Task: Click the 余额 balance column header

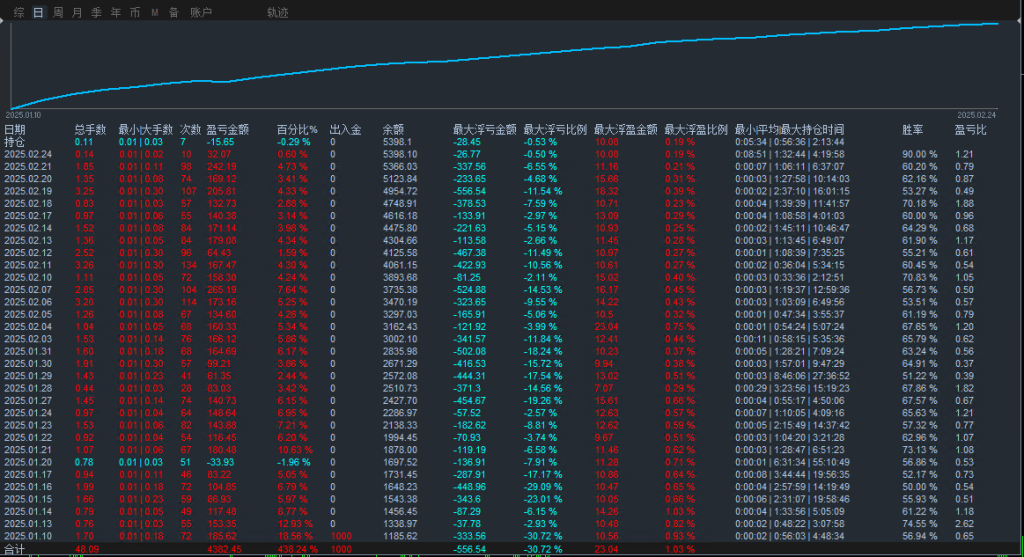Action: point(393,130)
